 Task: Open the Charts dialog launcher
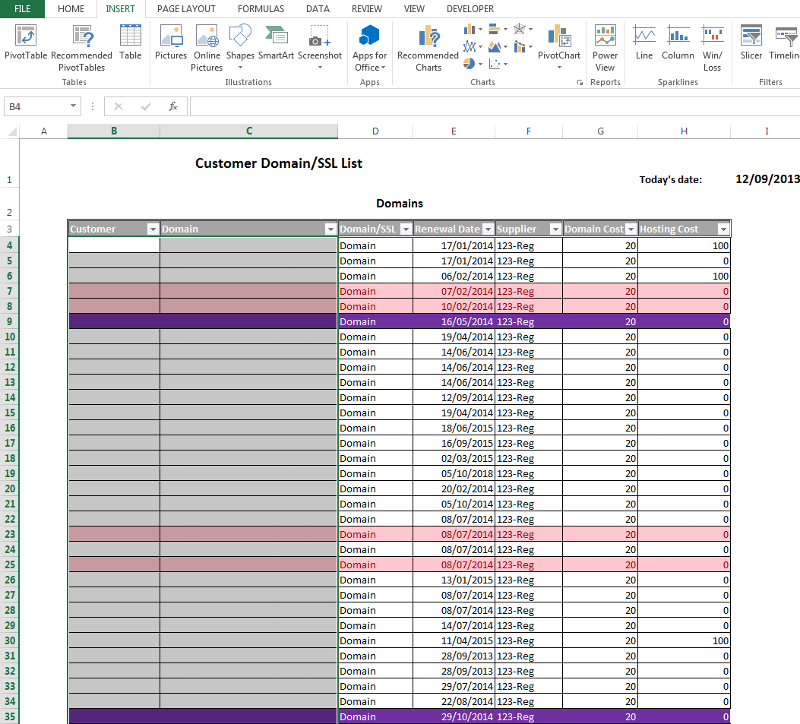580,82
